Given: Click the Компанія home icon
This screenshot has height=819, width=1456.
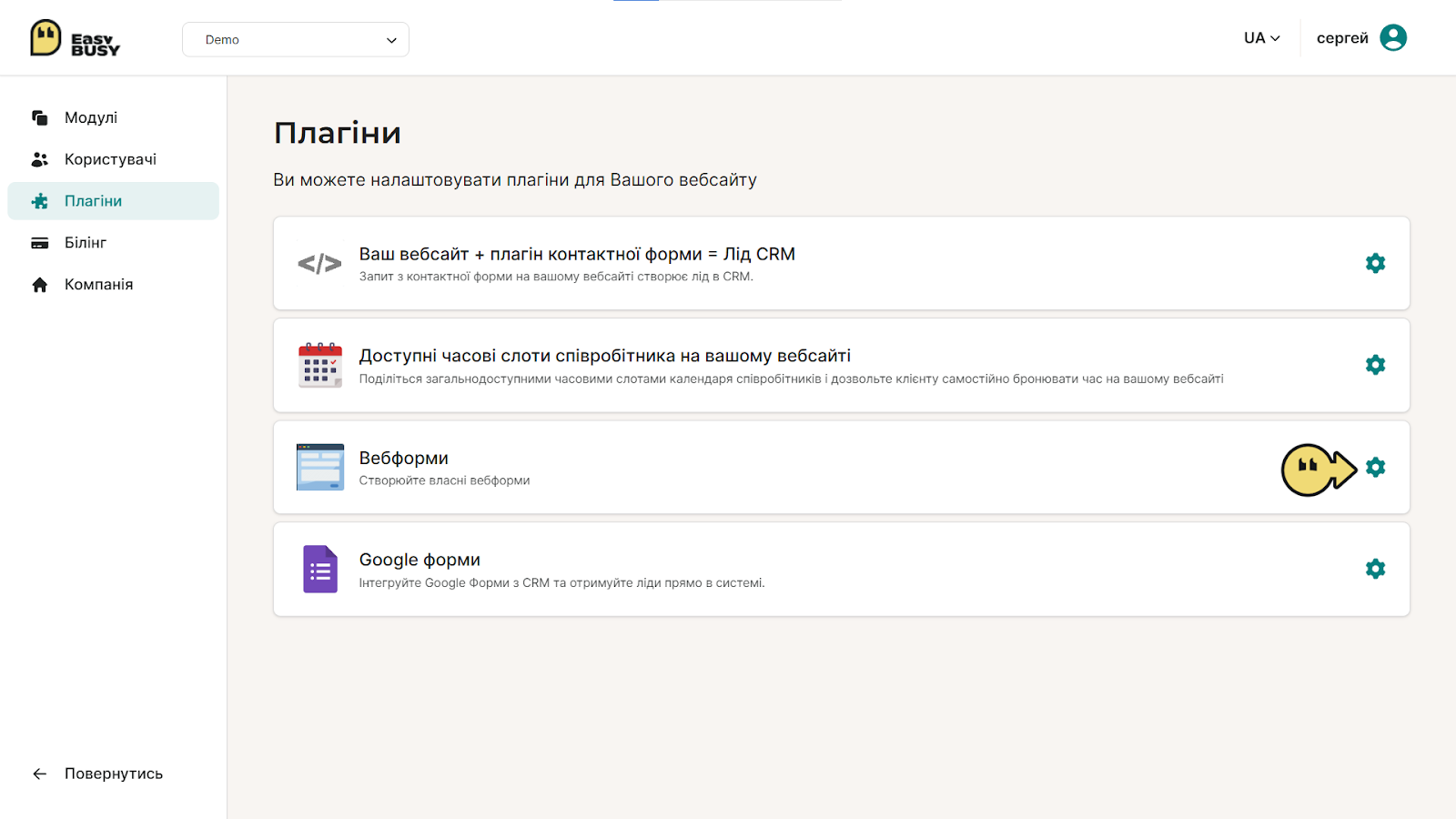Looking at the screenshot, I should [x=40, y=285].
